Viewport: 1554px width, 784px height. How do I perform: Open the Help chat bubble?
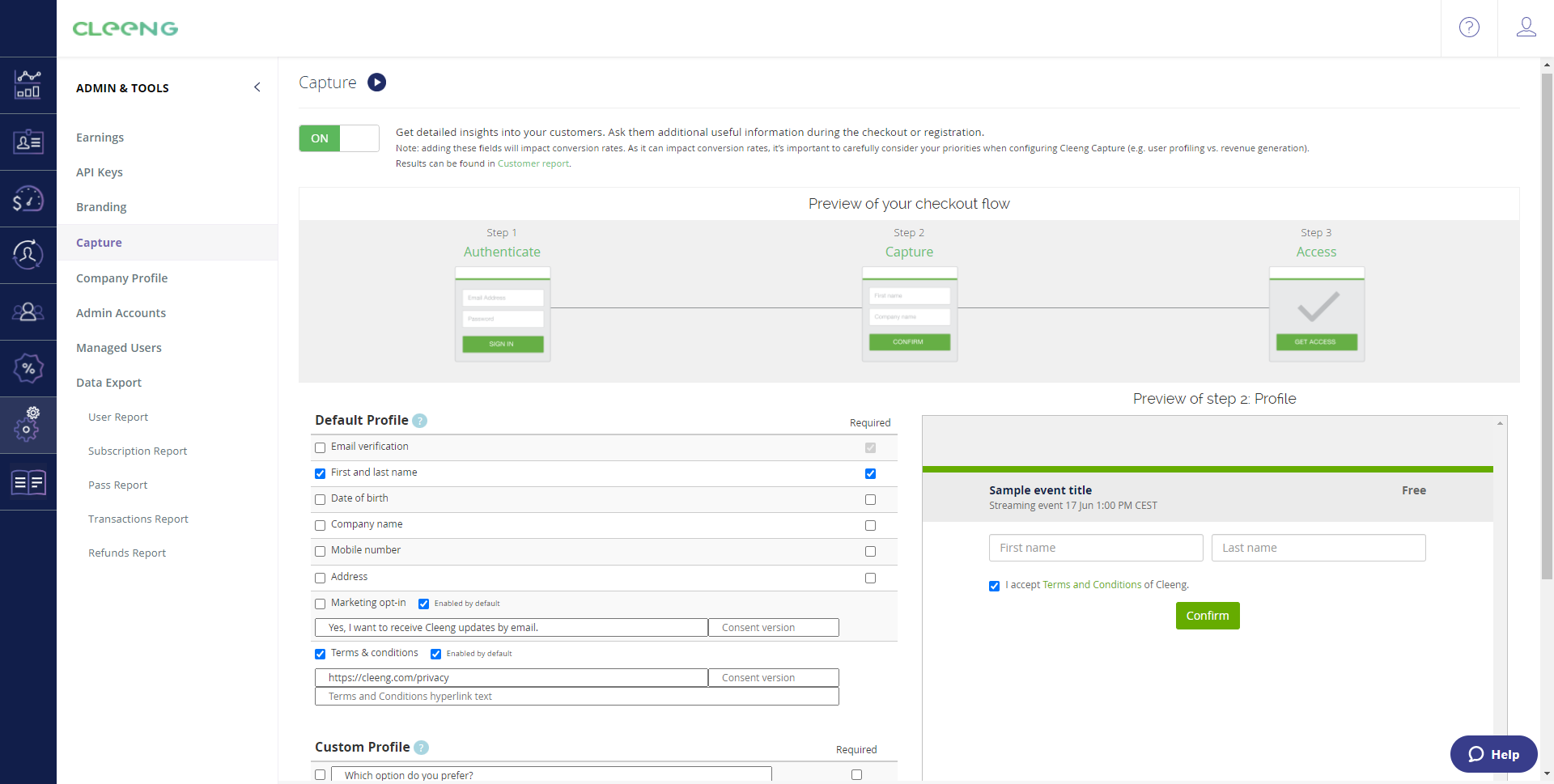coord(1493,754)
